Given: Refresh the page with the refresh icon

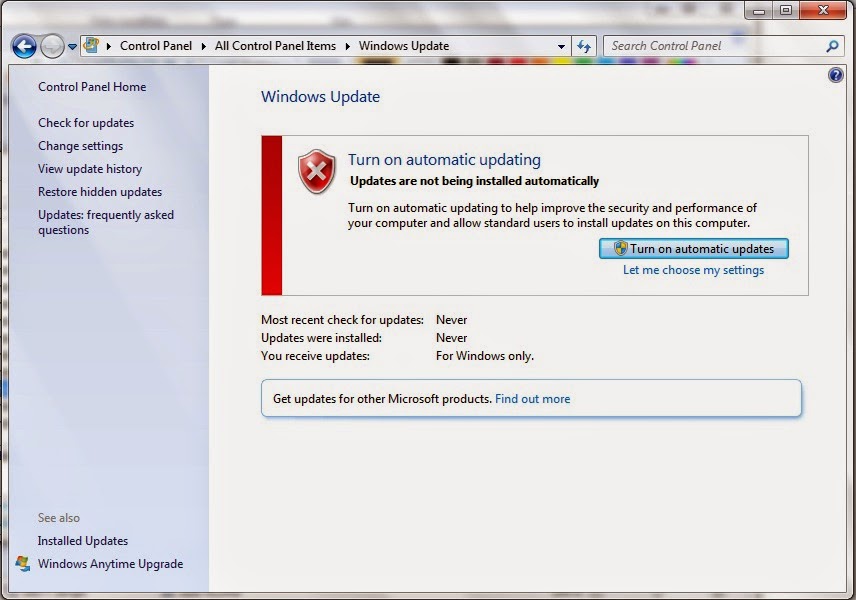Looking at the screenshot, I should 584,46.
